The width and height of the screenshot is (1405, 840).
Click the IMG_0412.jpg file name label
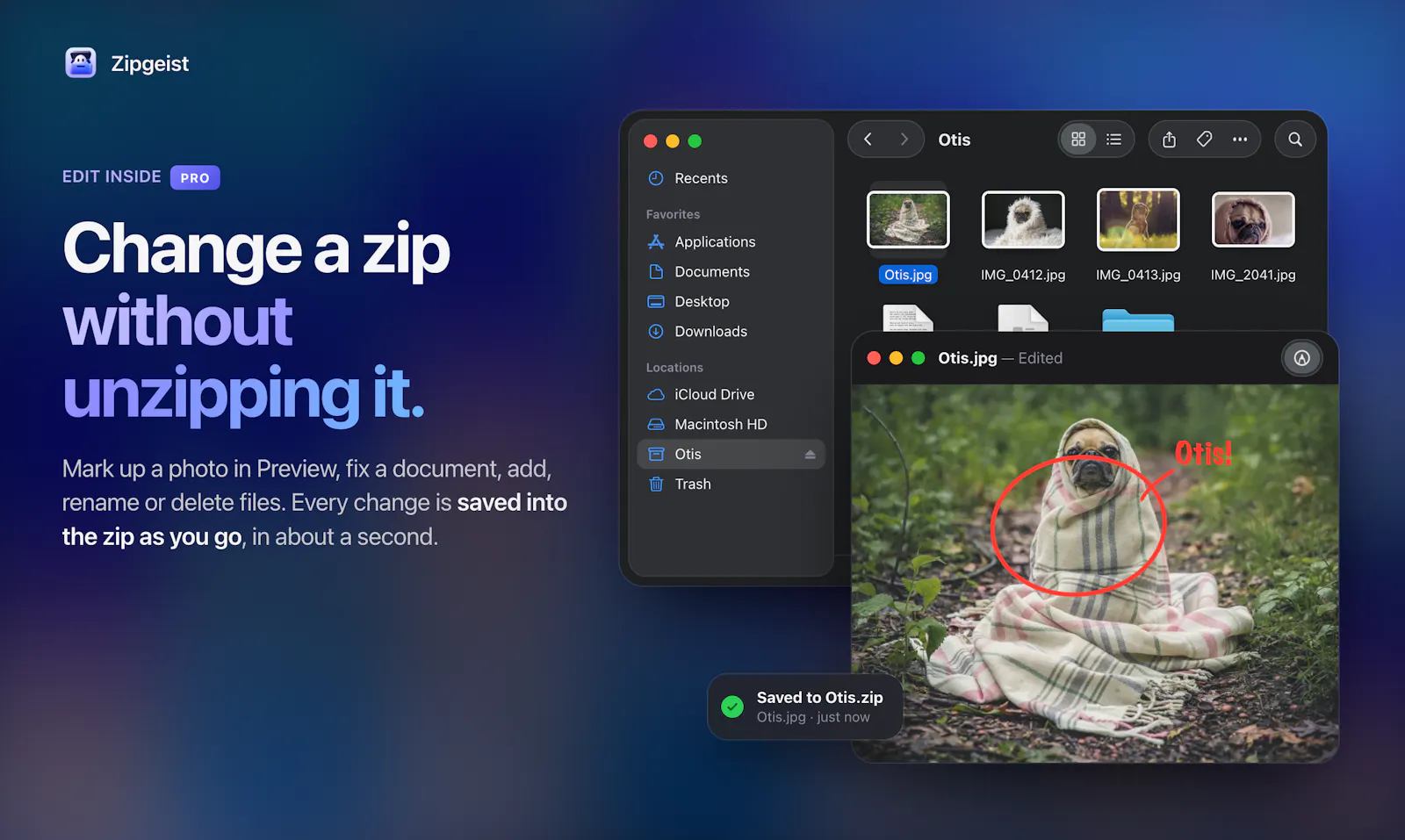[1023, 275]
